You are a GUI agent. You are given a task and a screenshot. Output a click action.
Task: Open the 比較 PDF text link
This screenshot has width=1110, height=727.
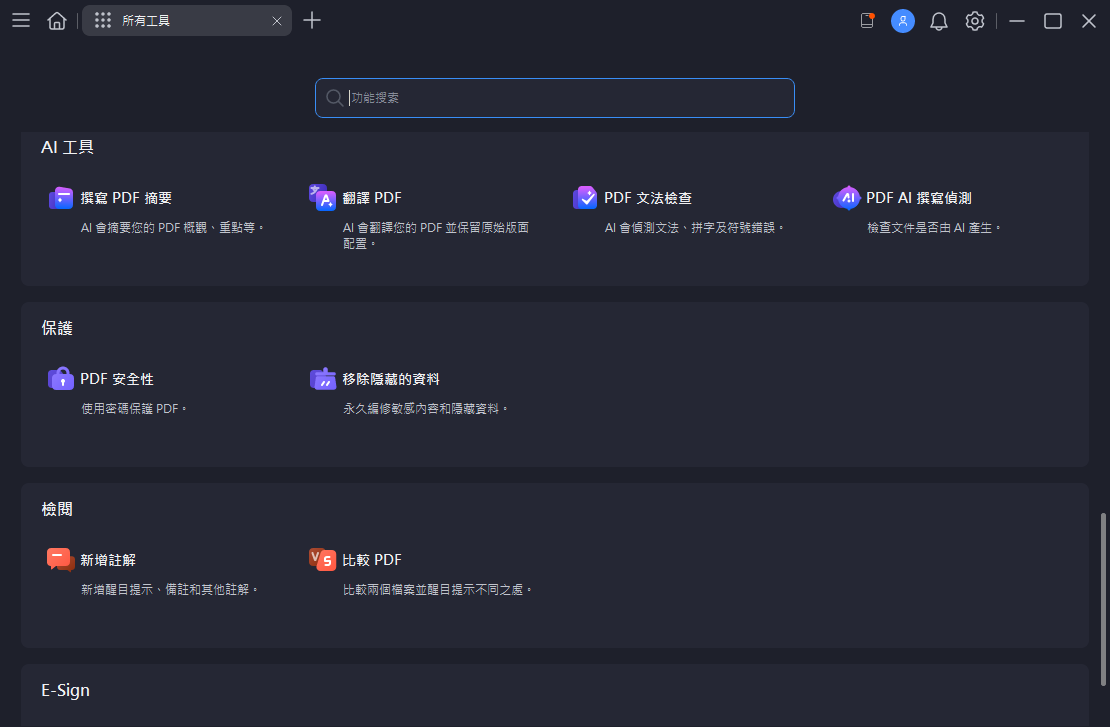pos(372,560)
